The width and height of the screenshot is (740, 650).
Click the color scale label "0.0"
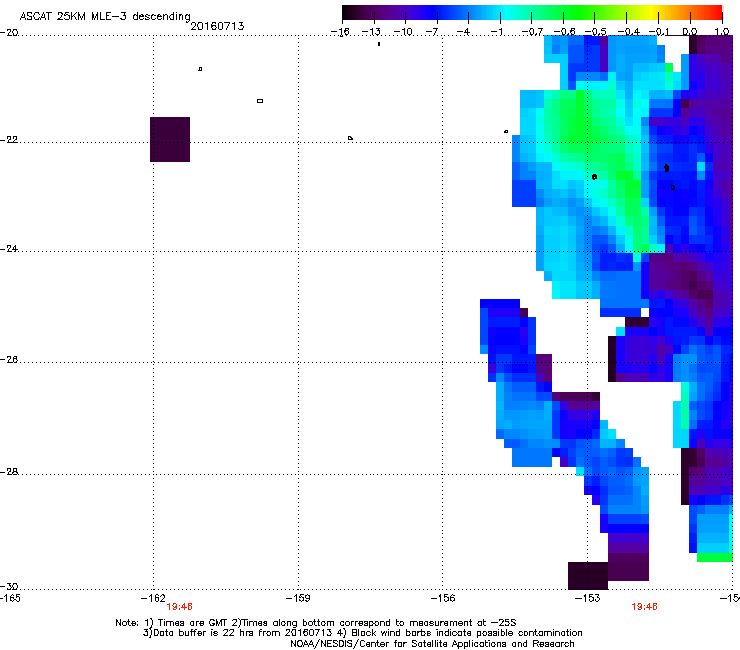point(690,32)
